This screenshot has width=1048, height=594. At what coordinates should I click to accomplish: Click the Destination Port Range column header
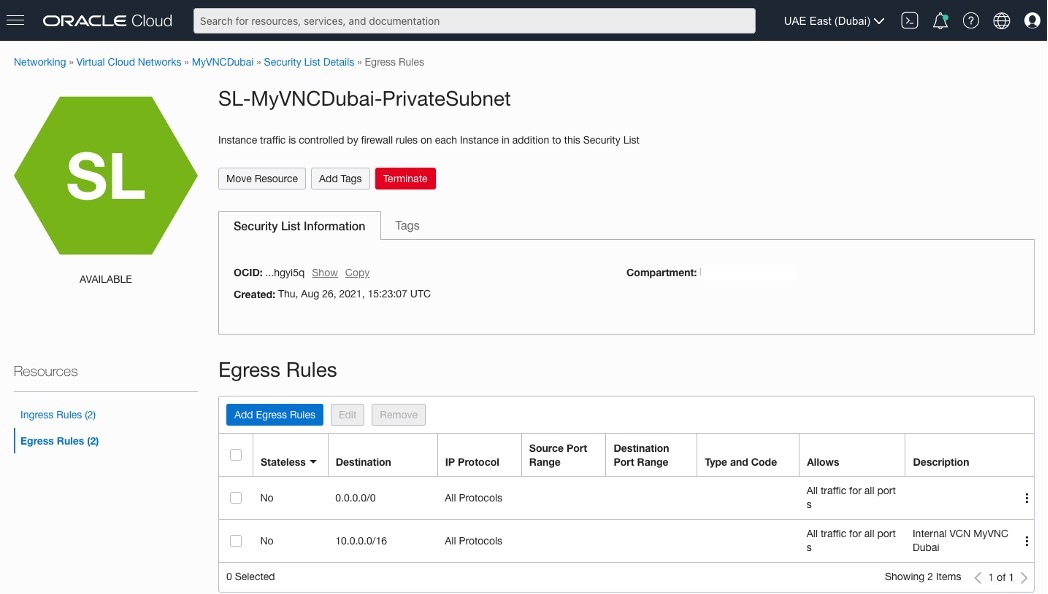tap(641, 455)
